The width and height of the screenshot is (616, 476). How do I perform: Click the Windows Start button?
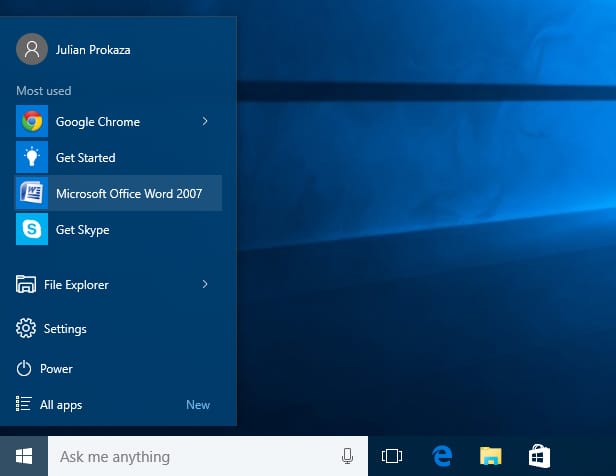24,456
